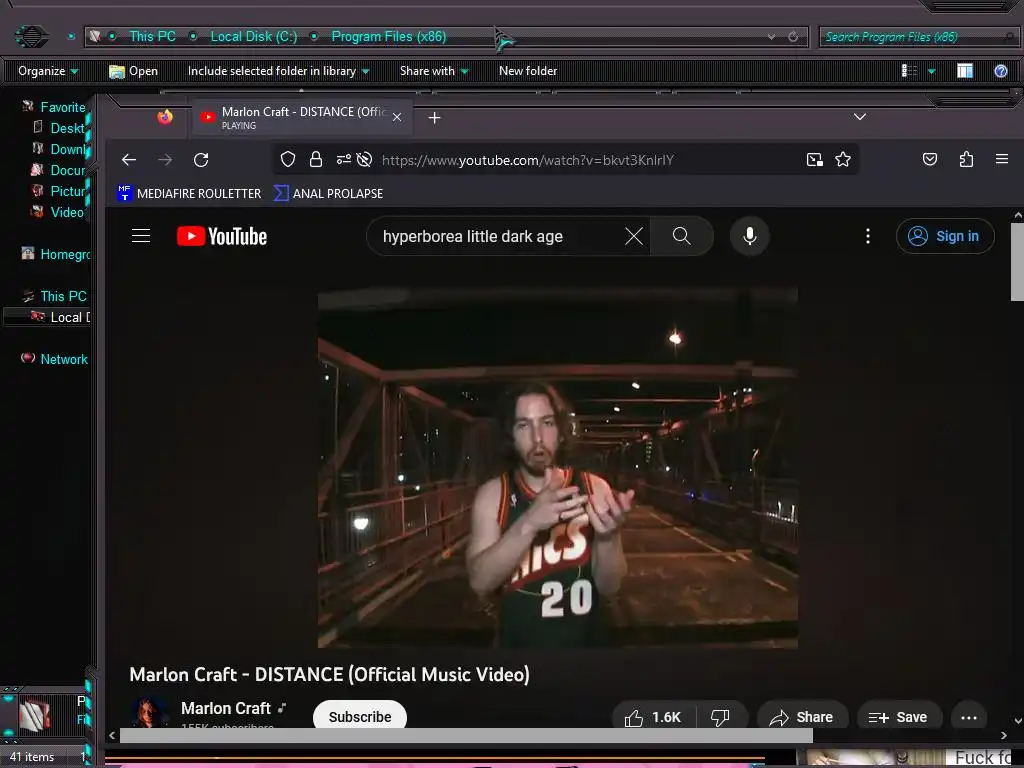Open site permissions icon in address bar
The image size is (1024, 768).
(x=344, y=159)
